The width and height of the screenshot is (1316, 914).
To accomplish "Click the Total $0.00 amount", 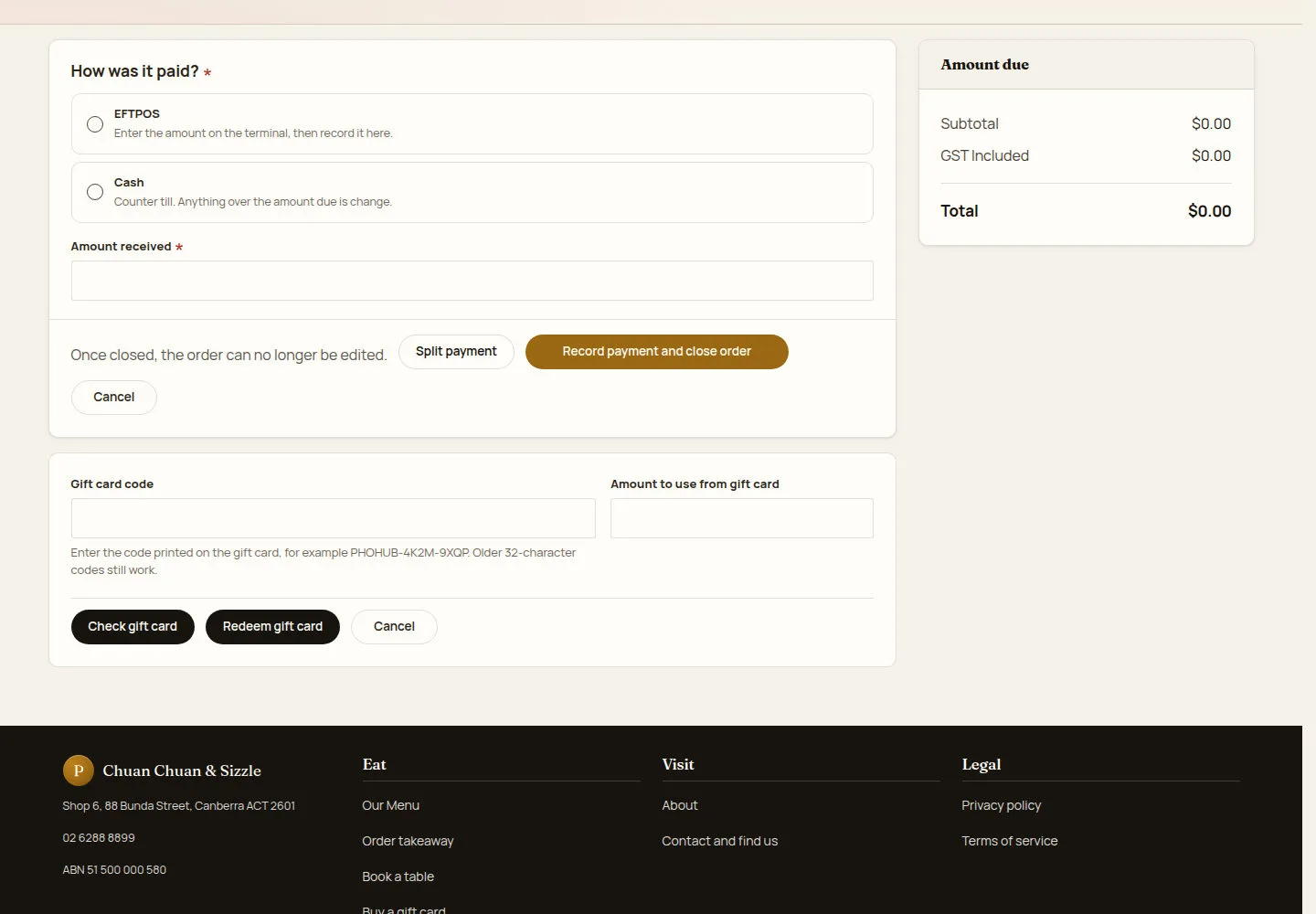I will coord(1209,211).
